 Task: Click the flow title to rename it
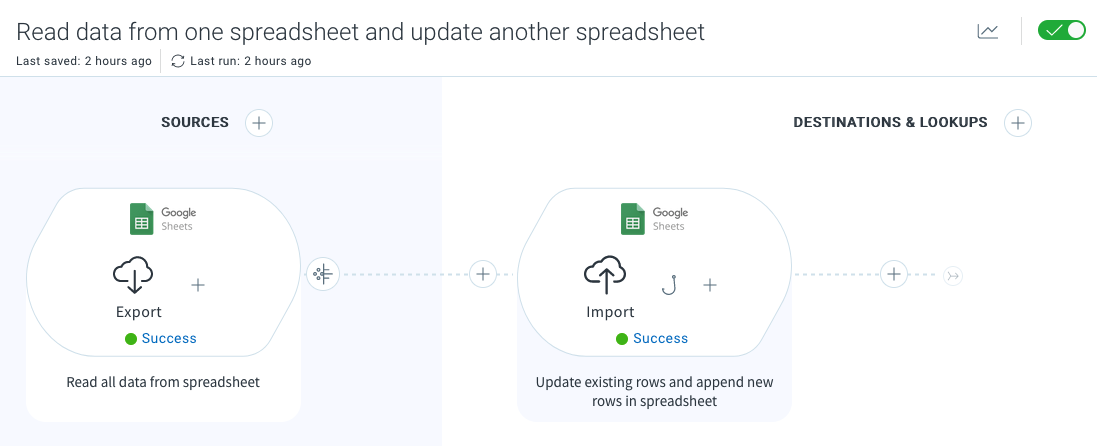(x=360, y=32)
